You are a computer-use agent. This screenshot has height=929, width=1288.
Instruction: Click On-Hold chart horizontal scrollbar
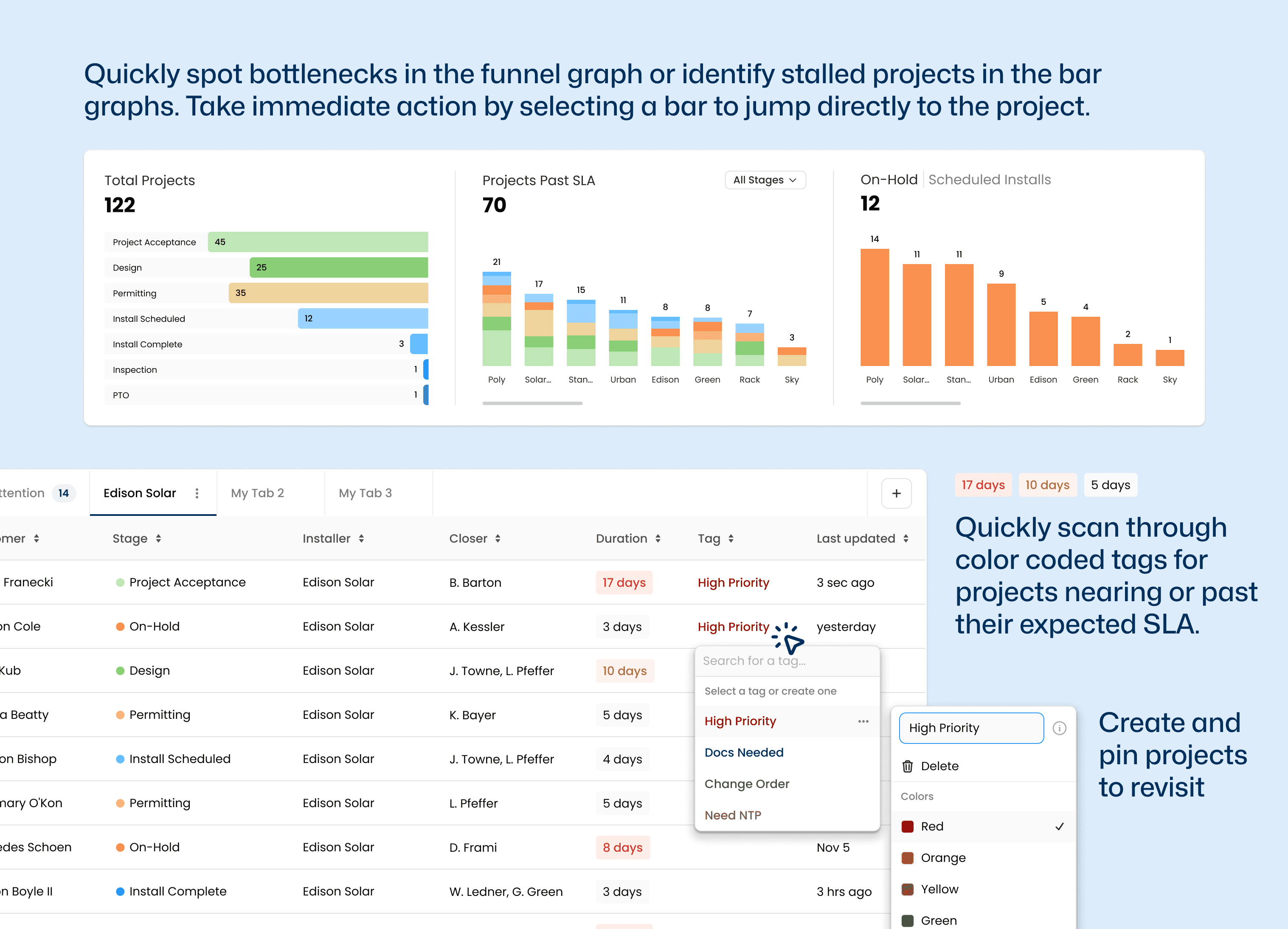coord(910,403)
